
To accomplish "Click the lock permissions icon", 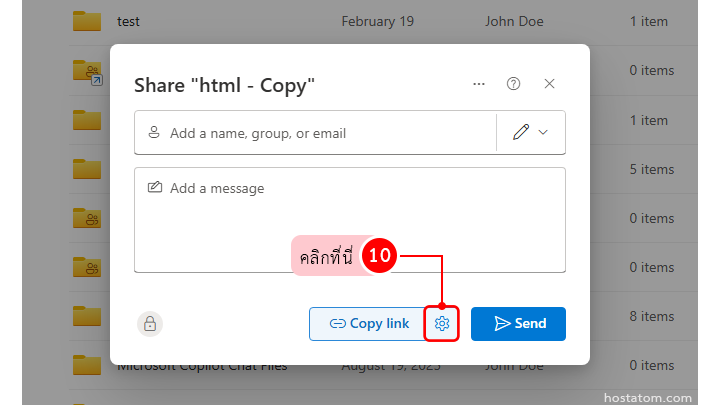I will pos(150,323).
